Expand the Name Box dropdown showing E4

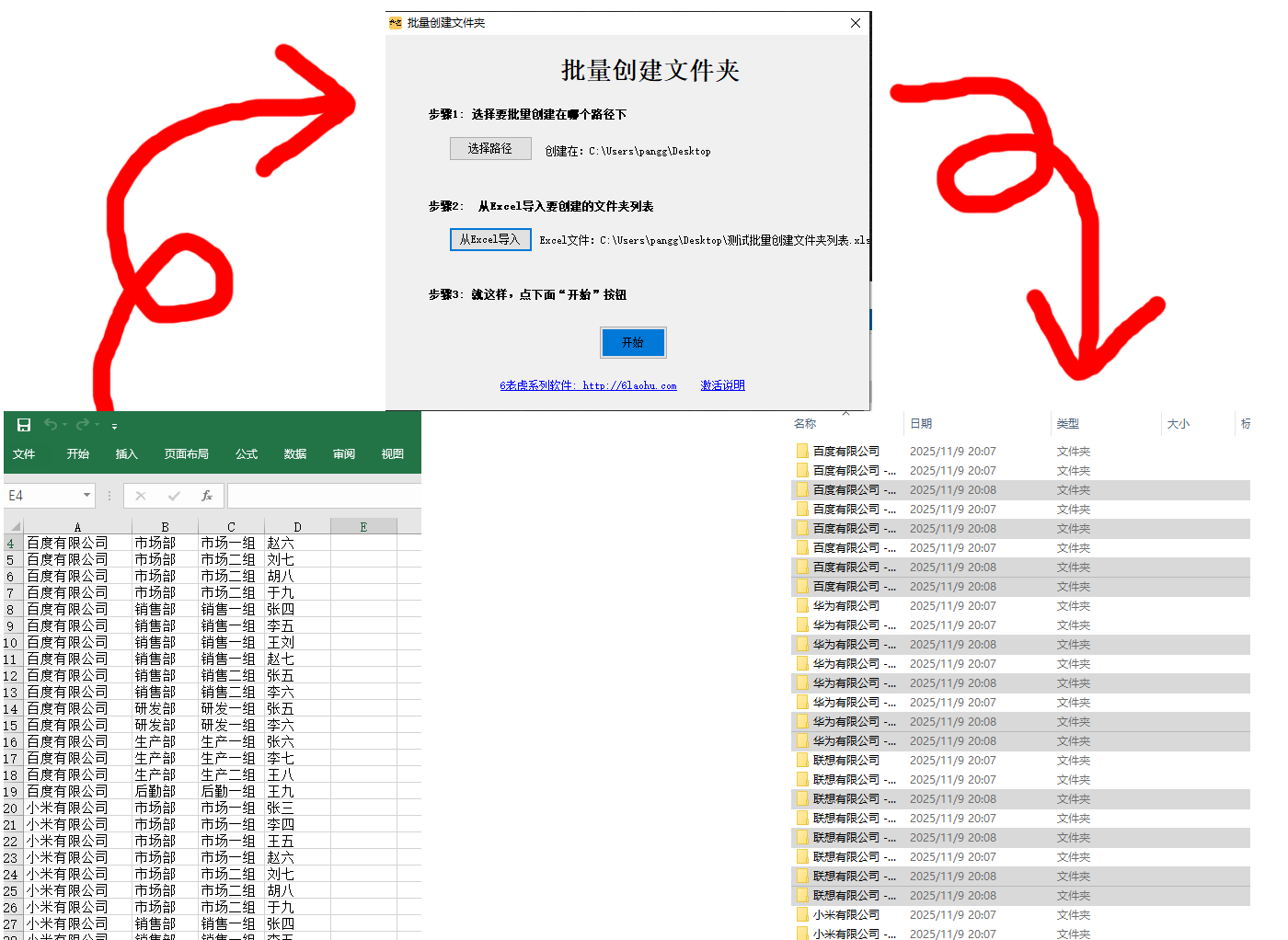click(87, 496)
